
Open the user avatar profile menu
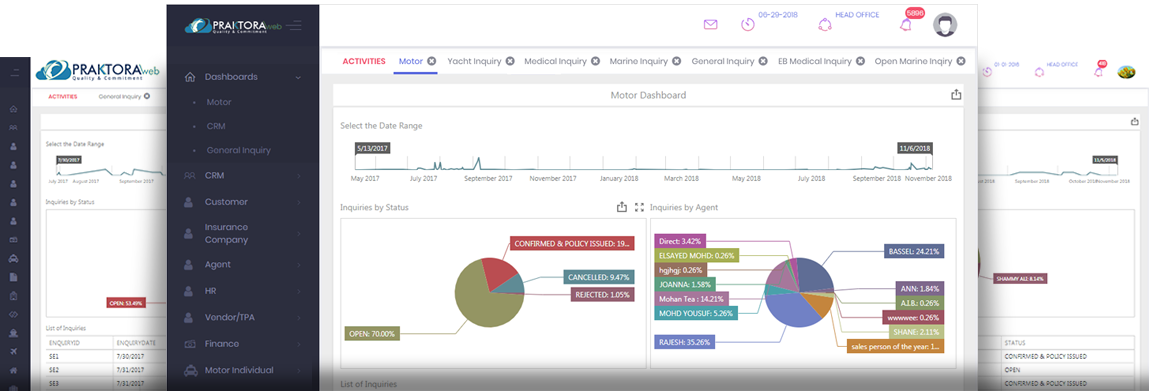pyautogui.click(x=945, y=25)
